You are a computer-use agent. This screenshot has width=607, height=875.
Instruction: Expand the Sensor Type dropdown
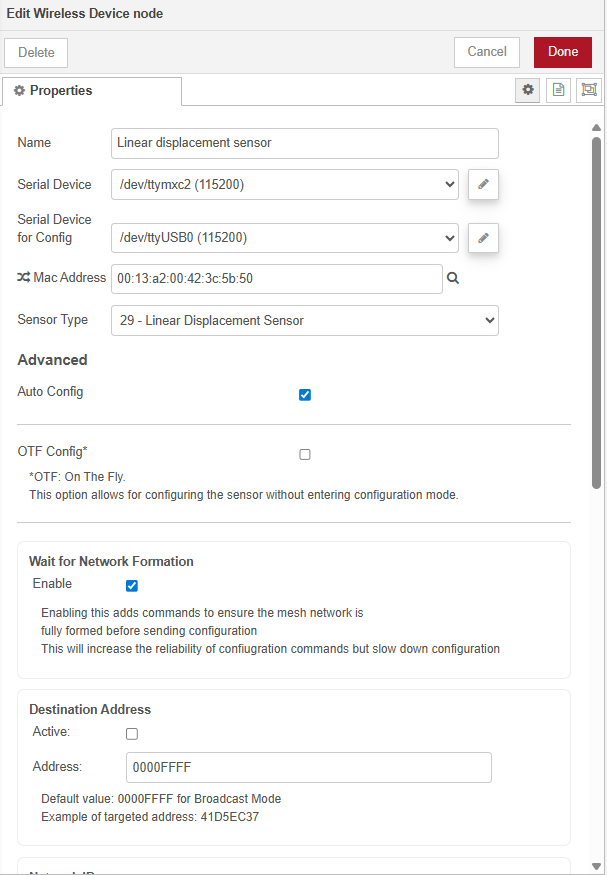305,320
